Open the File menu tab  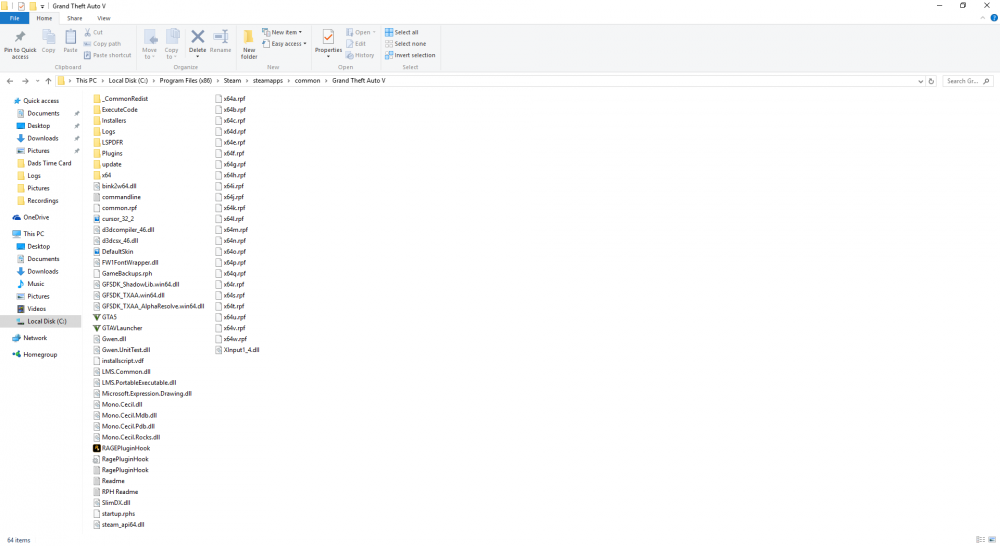[14, 18]
